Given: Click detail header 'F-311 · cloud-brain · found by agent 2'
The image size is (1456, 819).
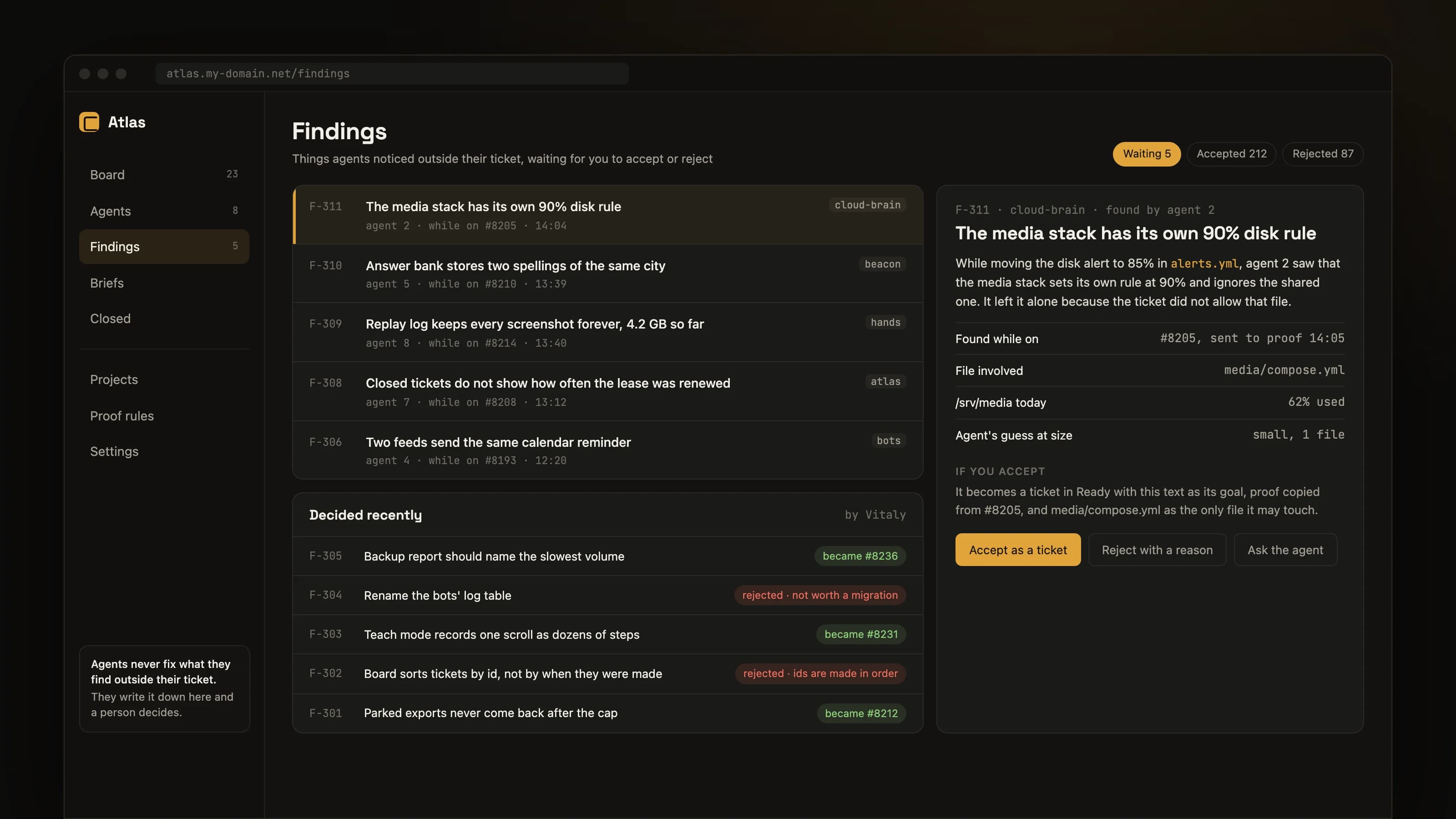Looking at the screenshot, I should 1085,210.
